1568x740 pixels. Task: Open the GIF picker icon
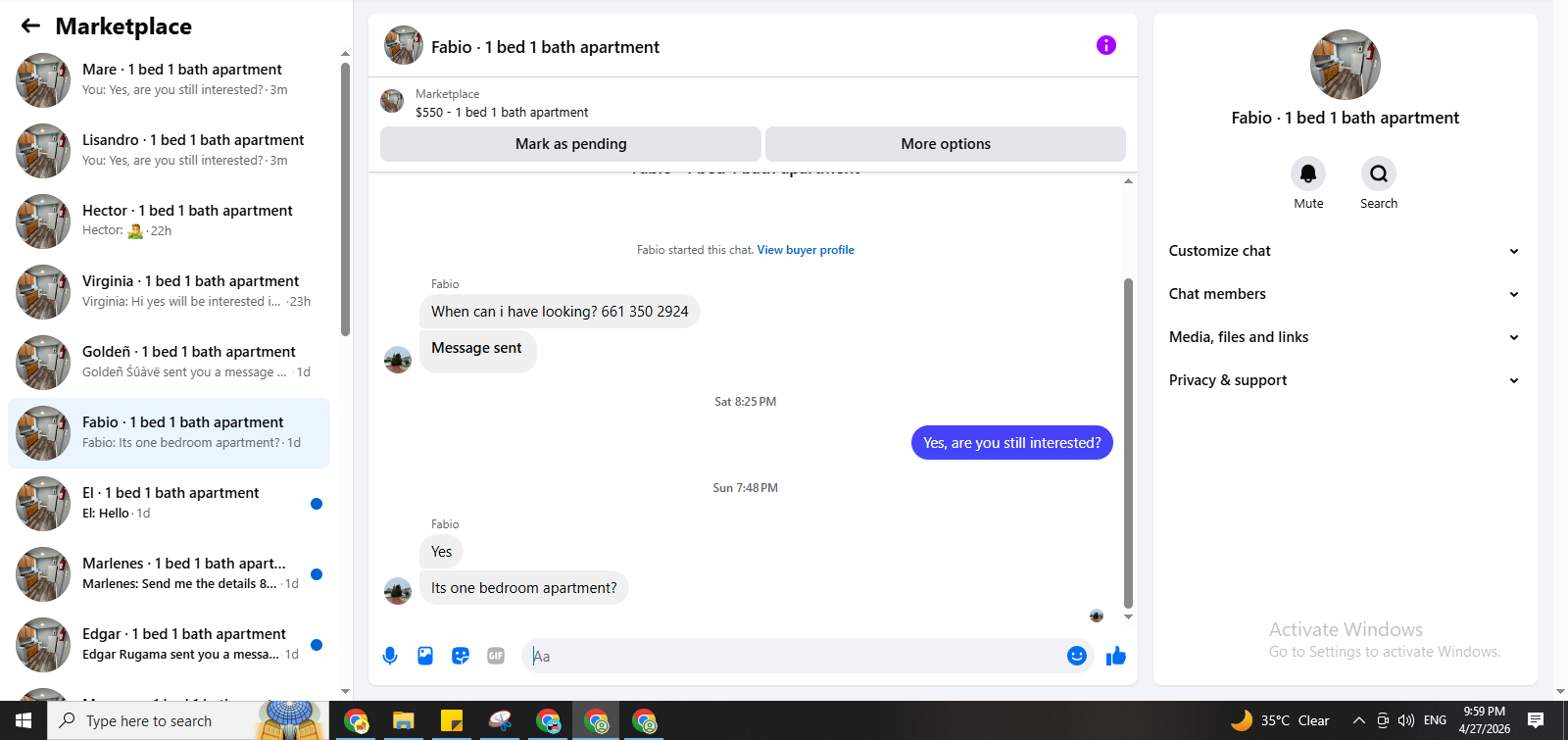tap(496, 656)
